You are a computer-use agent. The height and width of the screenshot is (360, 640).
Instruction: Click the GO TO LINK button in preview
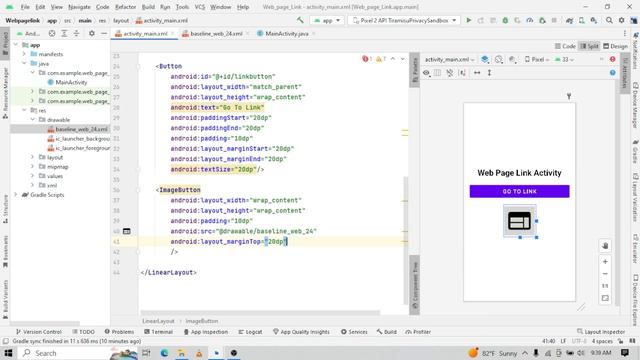pos(519,191)
